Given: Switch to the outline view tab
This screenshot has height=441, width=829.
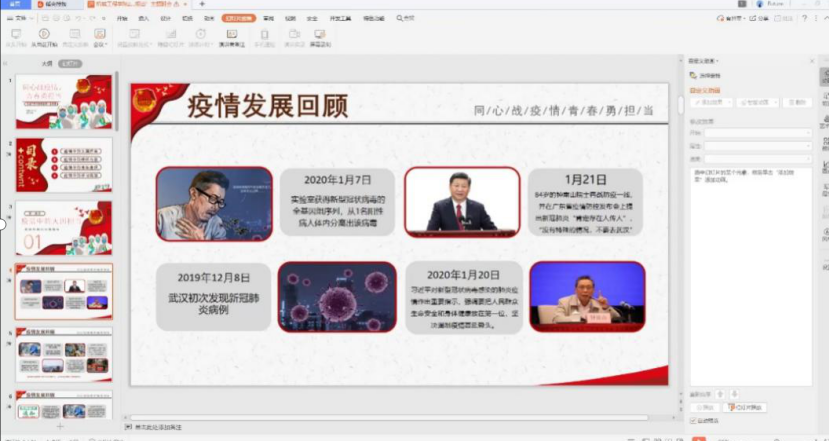Looking at the screenshot, I should click(x=47, y=63).
